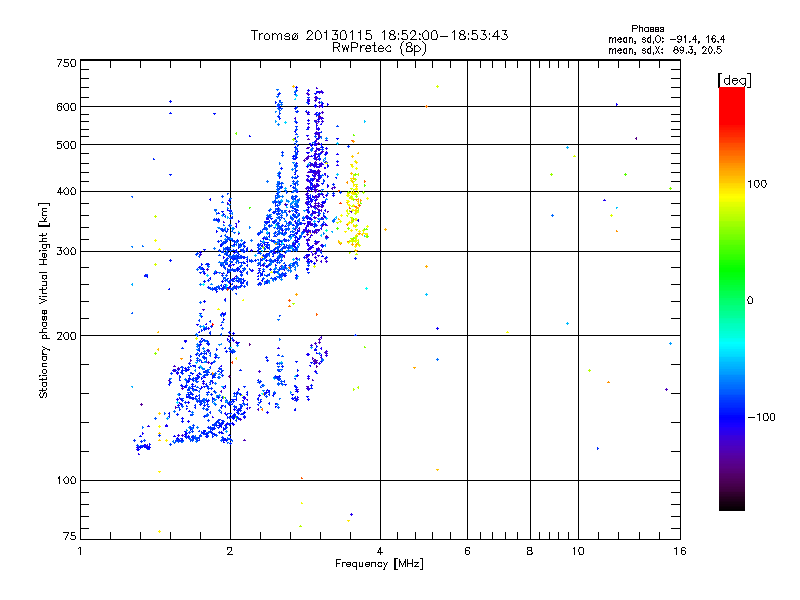Click the colorbar tick label '-100'
The width and height of the screenshot is (800, 600).
pos(762,417)
